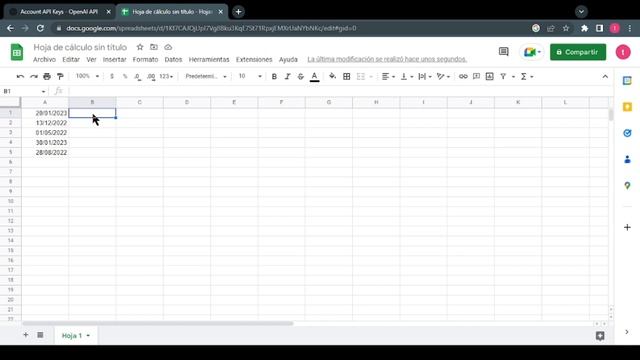This screenshot has height=360, width=640.
Task: Star the spreadsheet document
Action: tap(140, 47)
